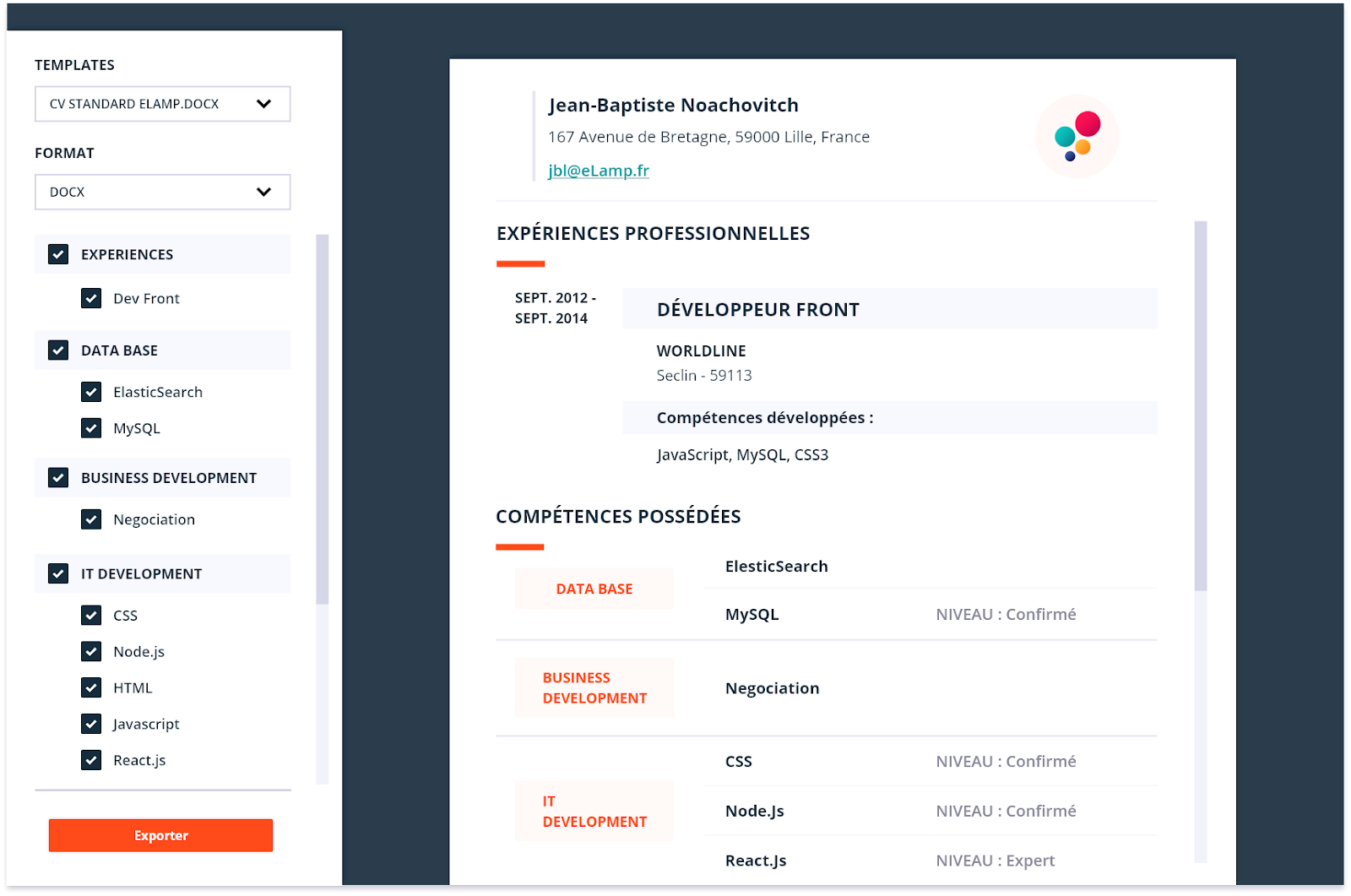Screen dimensions: 1351x896
Task: Open the Format dropdown chevron
Action: point(263,192)
